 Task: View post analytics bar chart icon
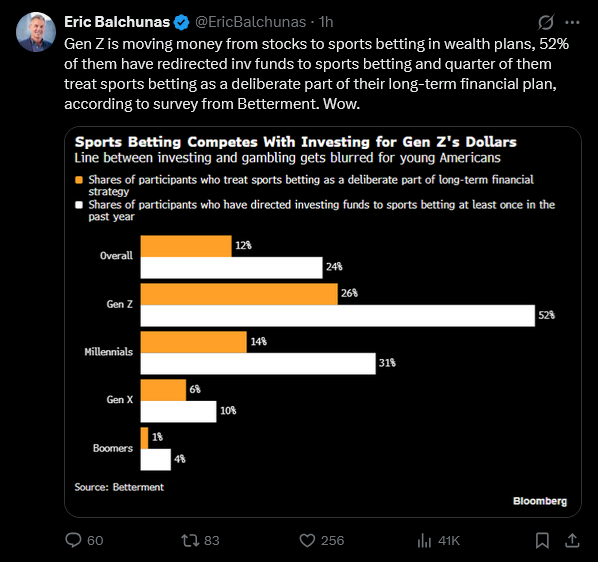424,540
